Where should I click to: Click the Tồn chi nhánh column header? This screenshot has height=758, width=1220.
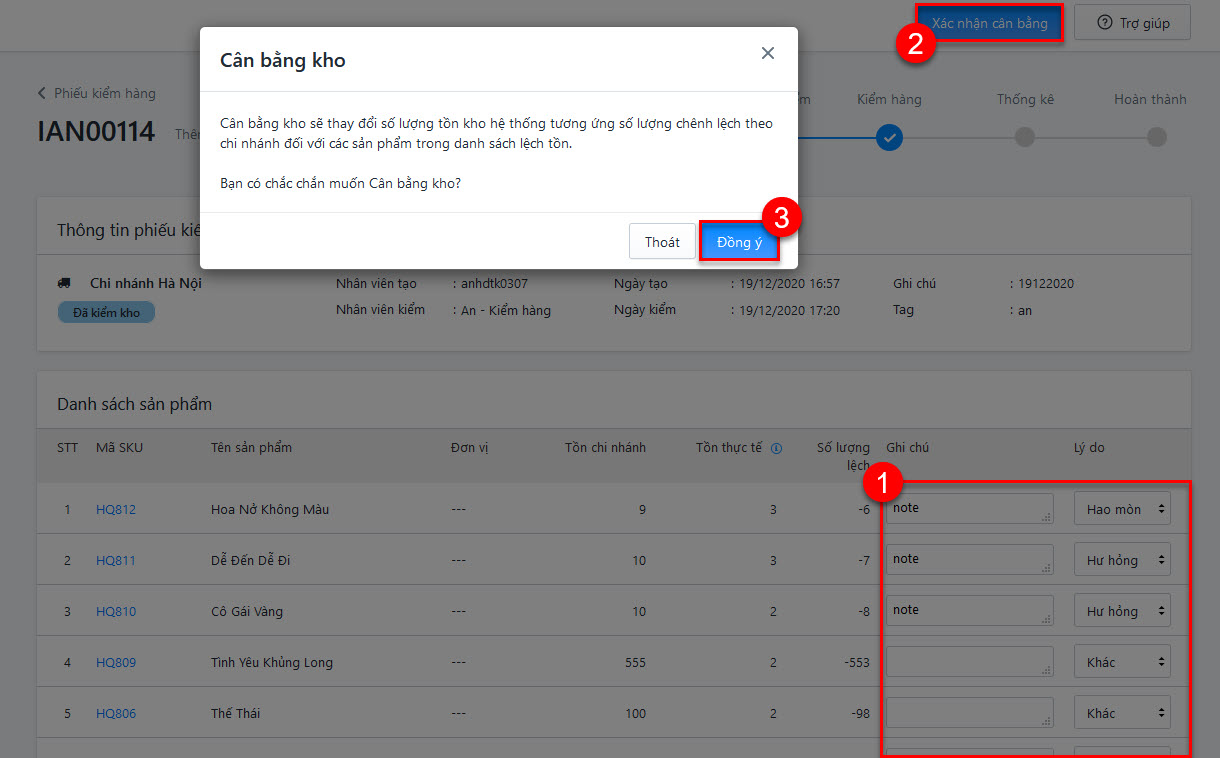pyautogui.click(x=605, y=447)
